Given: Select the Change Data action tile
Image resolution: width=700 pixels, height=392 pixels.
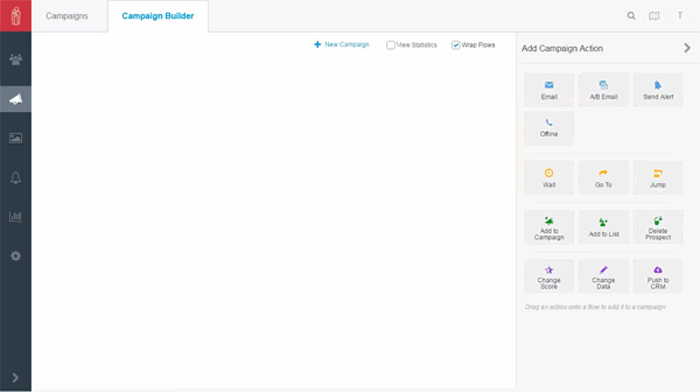Looking at the screenshot, I should point(604,276).
